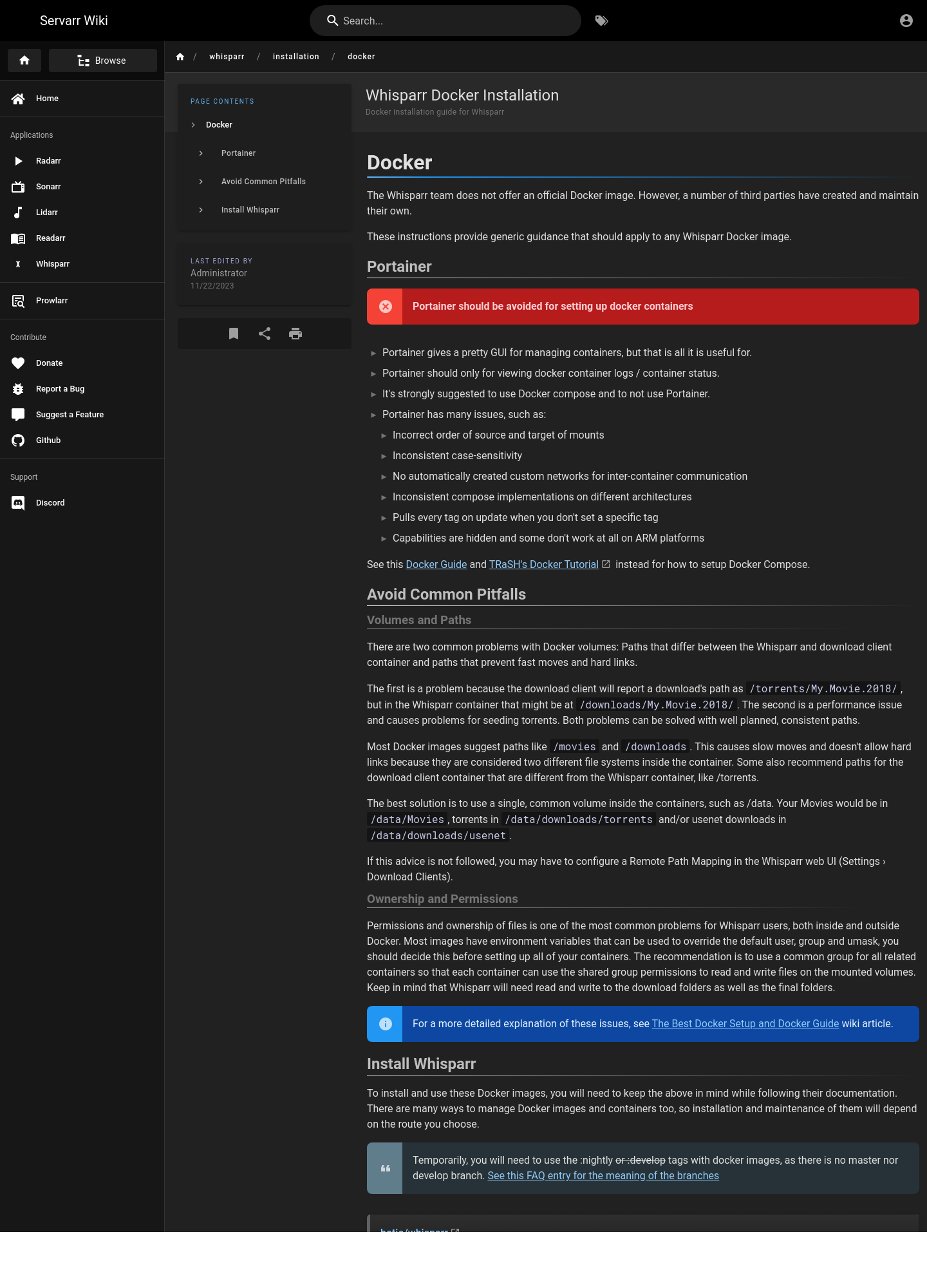Open TRaSH's Docker Tutorial link
927x1288 pixels.
(544, 565)
